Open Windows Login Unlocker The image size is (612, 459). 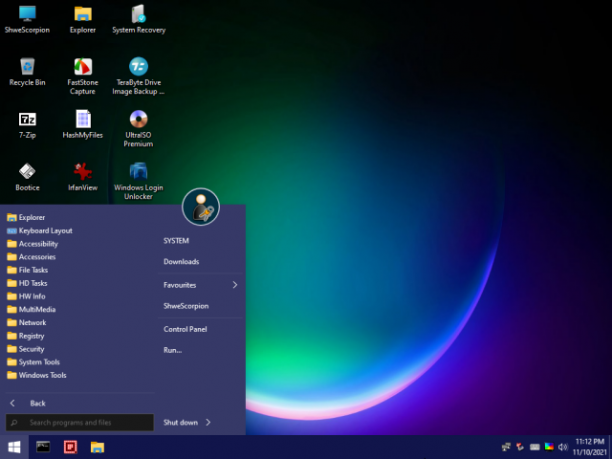click(x=139, y=181)
